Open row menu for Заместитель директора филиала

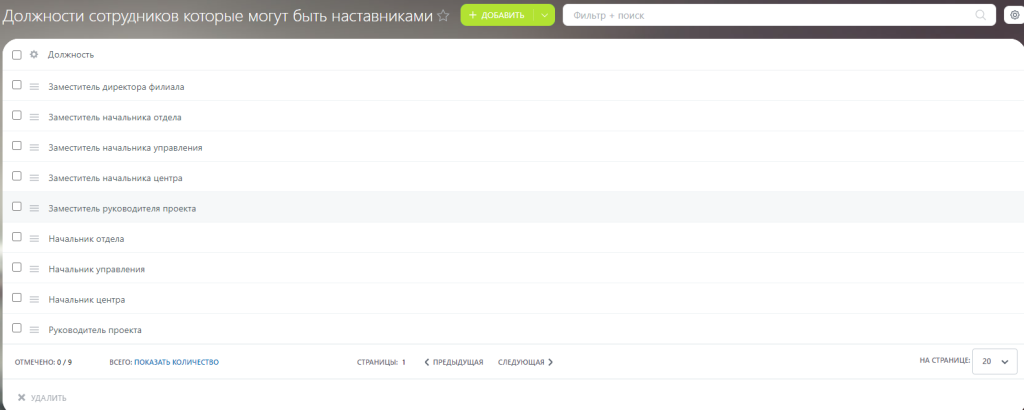tap(34, 87)
